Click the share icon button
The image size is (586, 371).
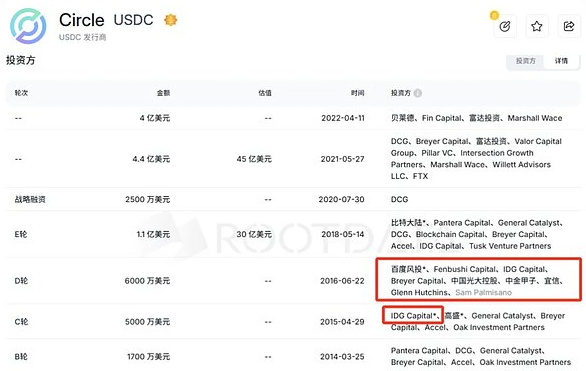(x=569, y=26)
